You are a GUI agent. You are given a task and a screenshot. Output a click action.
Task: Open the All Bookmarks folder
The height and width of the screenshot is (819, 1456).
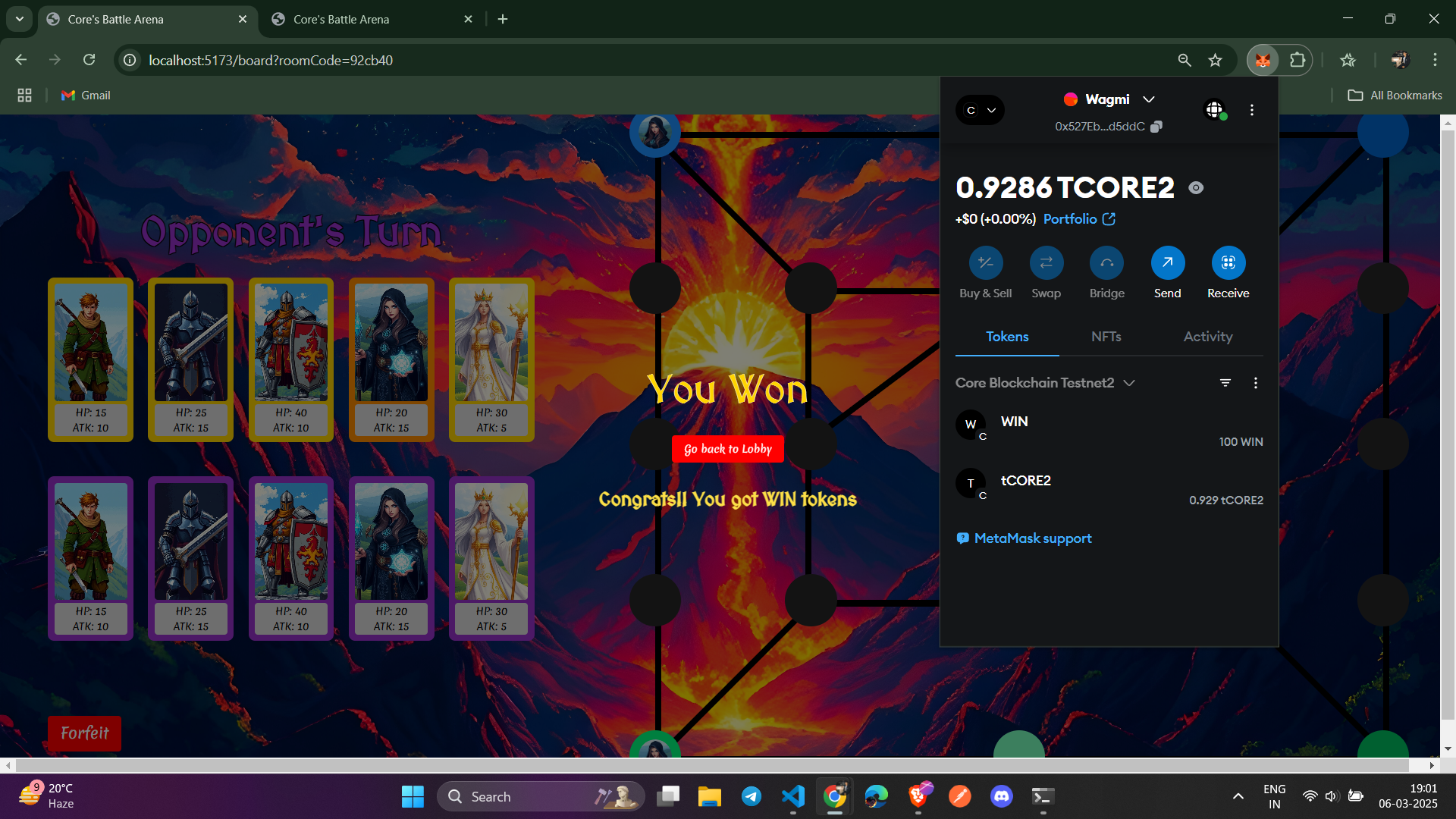(x=1395, y=96)
